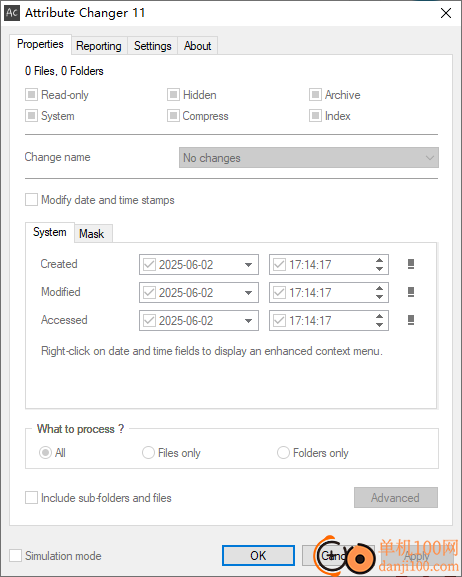
Task: Open the Created date picker dropdown
Action: click(x=248, y=265)
